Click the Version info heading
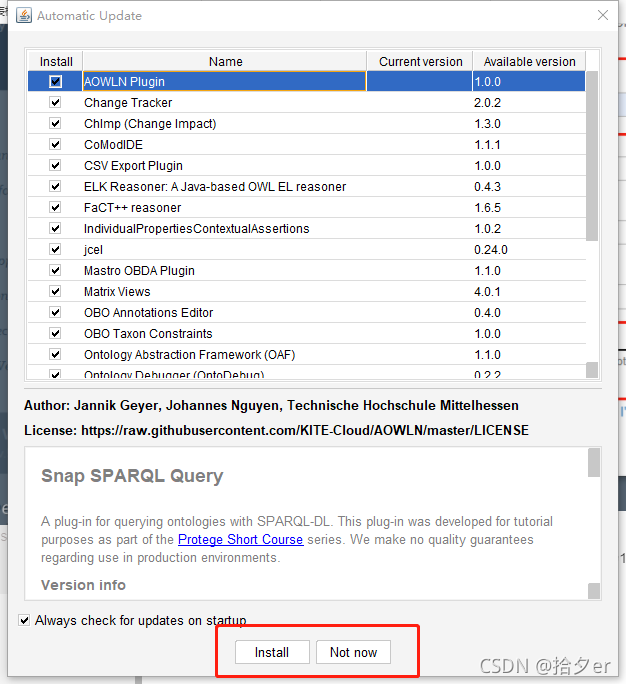Screen dimensions: 626x684 (83, 585)
